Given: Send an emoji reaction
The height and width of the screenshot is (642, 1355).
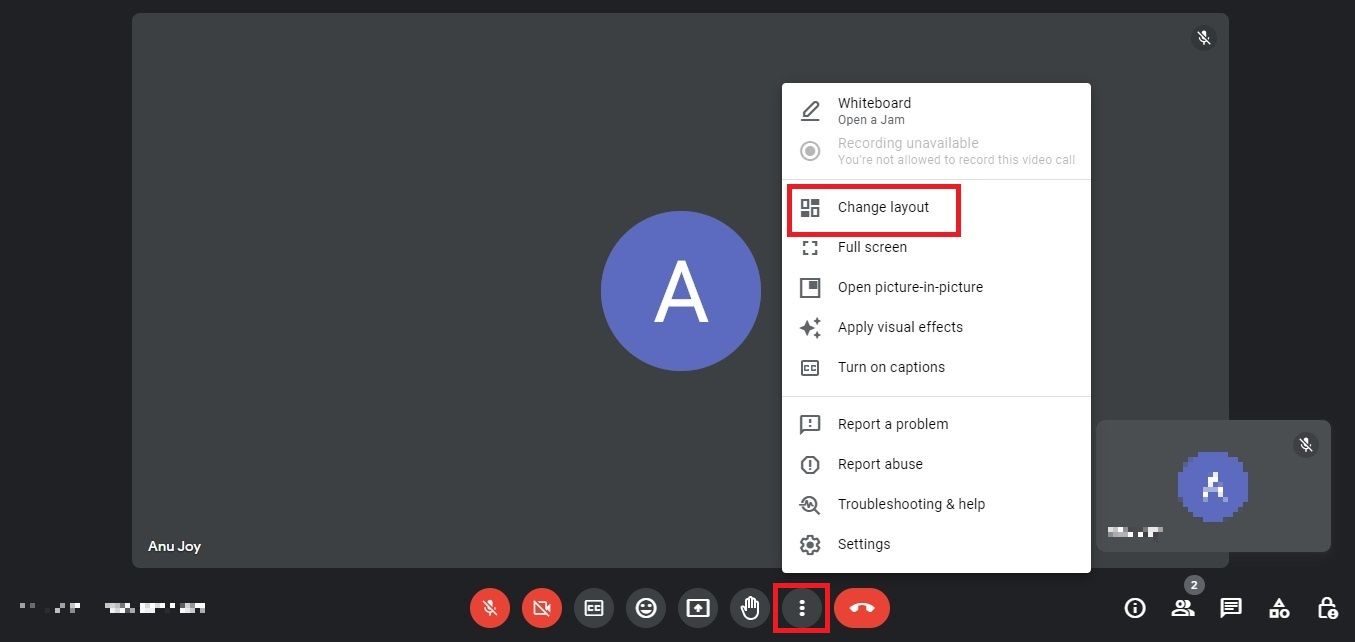Looking at the screenshot, I should [645, 607].
